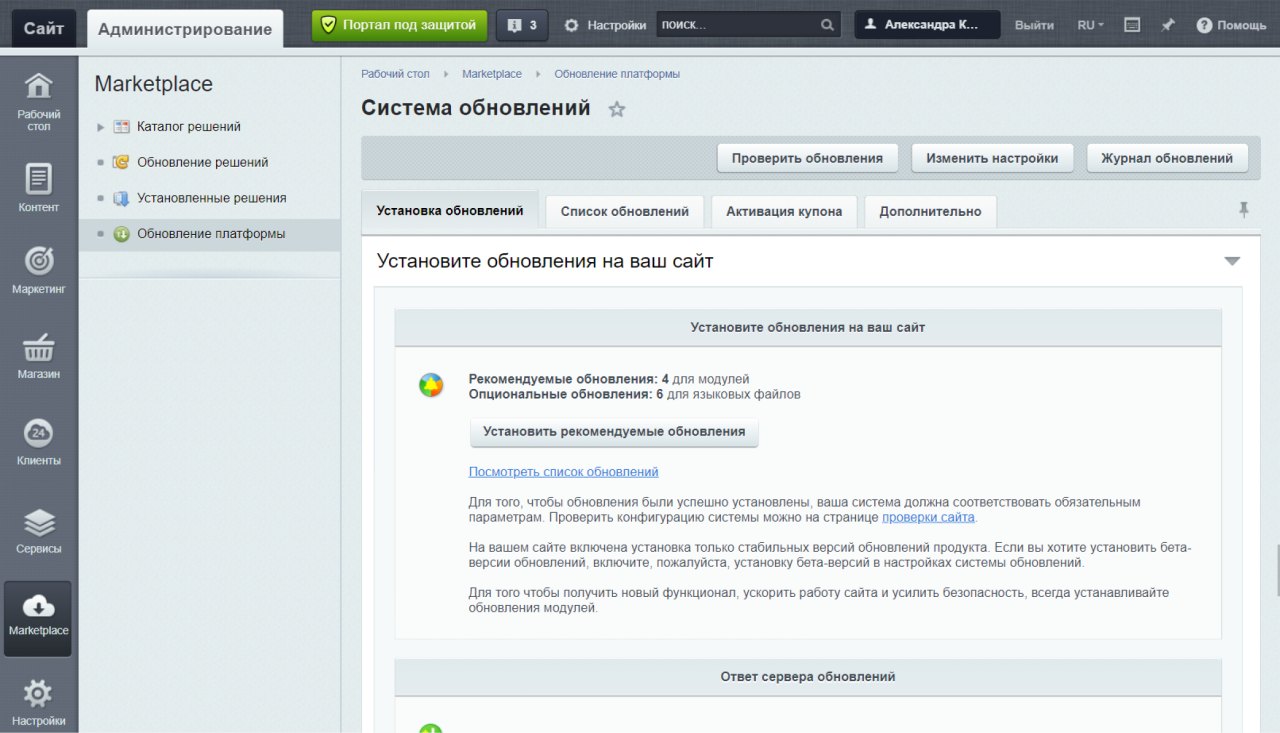Viewport: 1280px width, 733px height.
Task: Collapse the Установите обновления section arrow
Action: pos(1232,261)
